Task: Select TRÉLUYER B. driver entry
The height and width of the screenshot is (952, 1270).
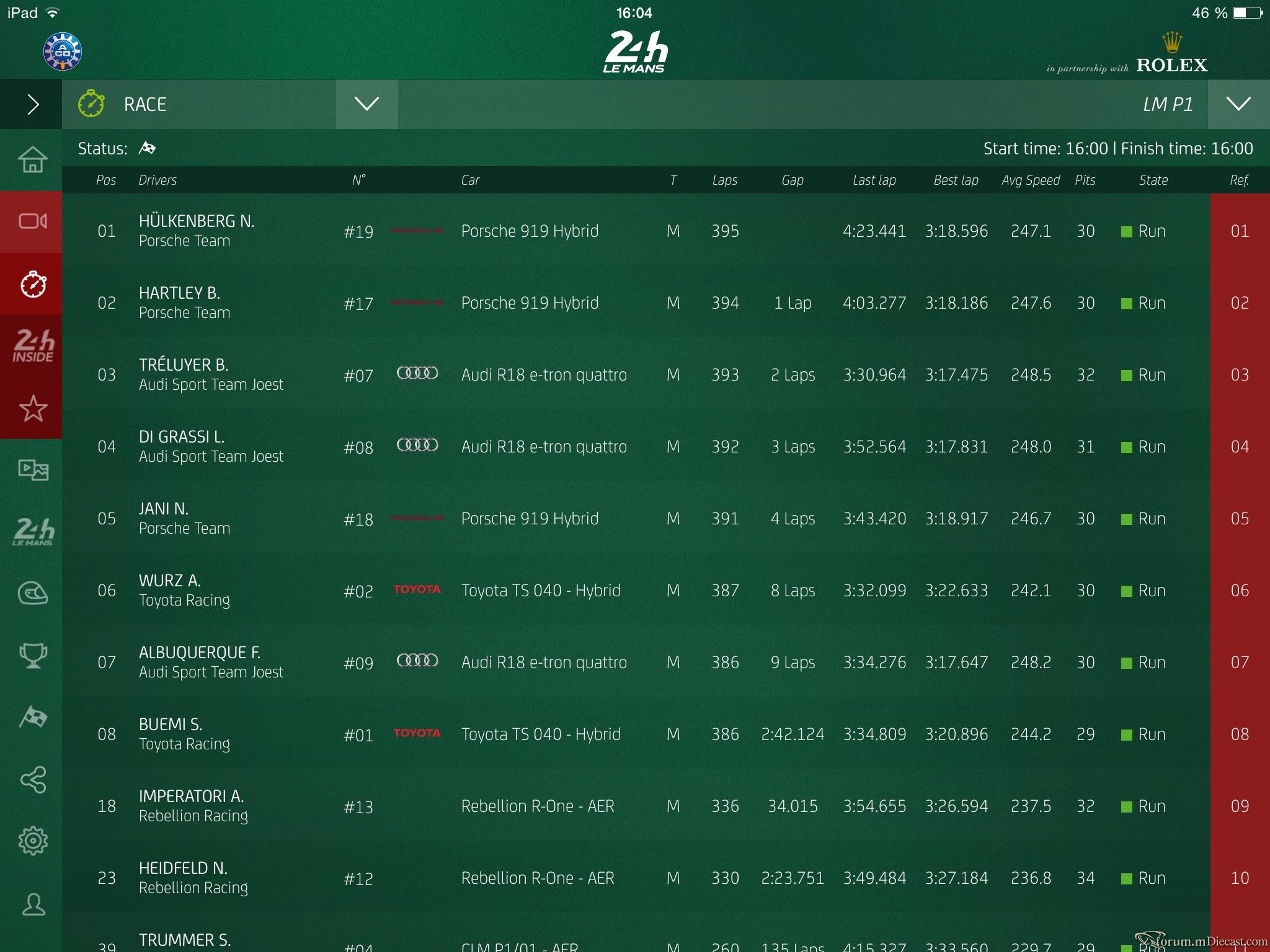Action: tap(184, 365)
